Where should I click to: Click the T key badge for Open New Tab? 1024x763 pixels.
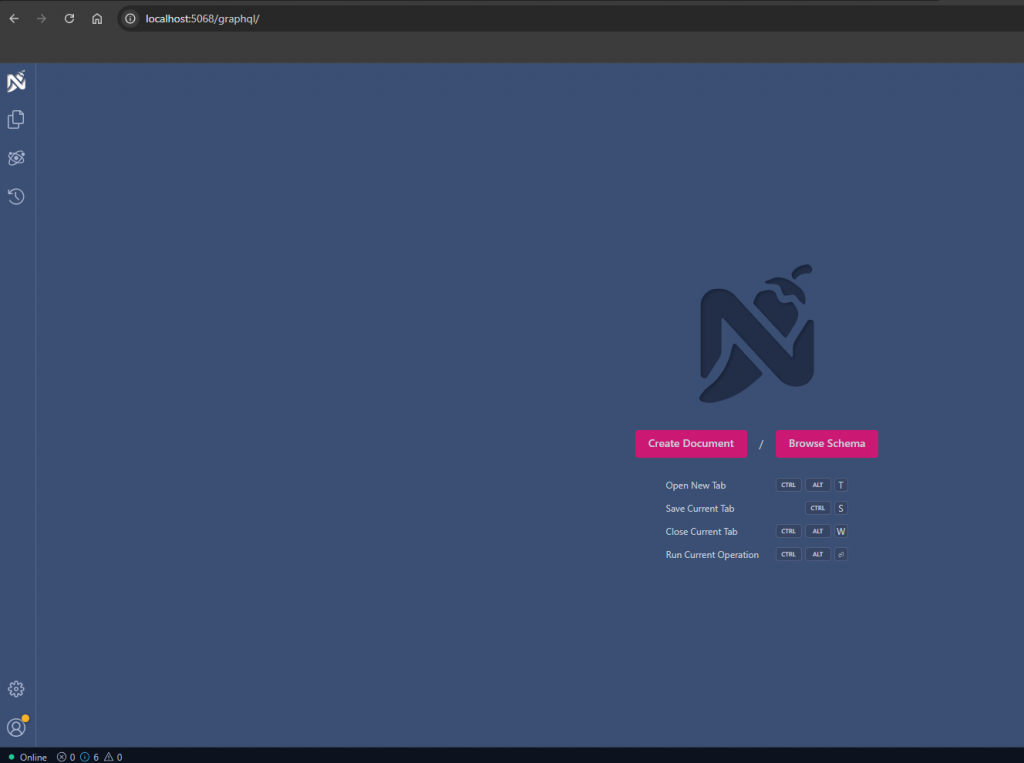[x=840, y=485]
